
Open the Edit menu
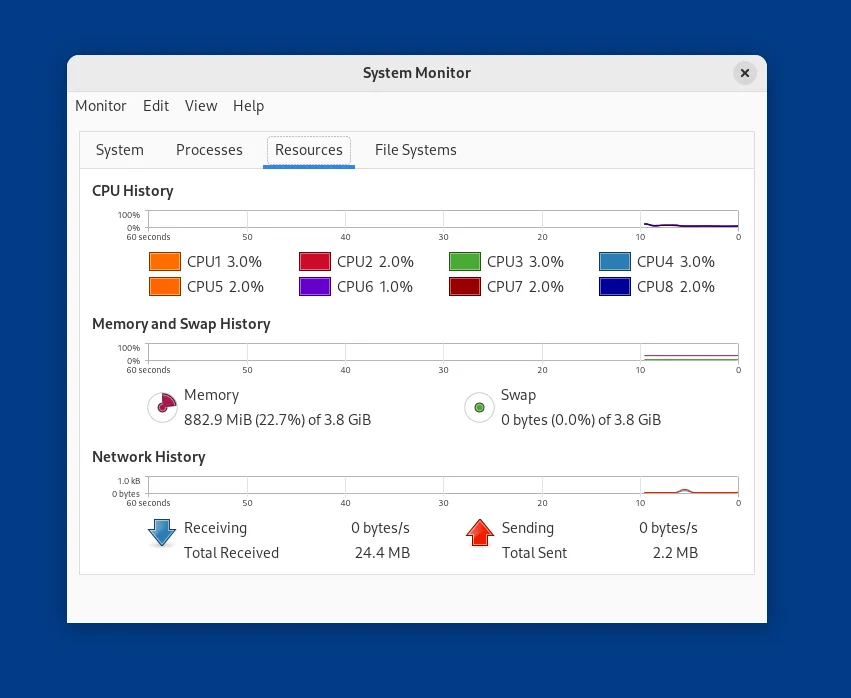pyautogui.click(x=155, y=106)
